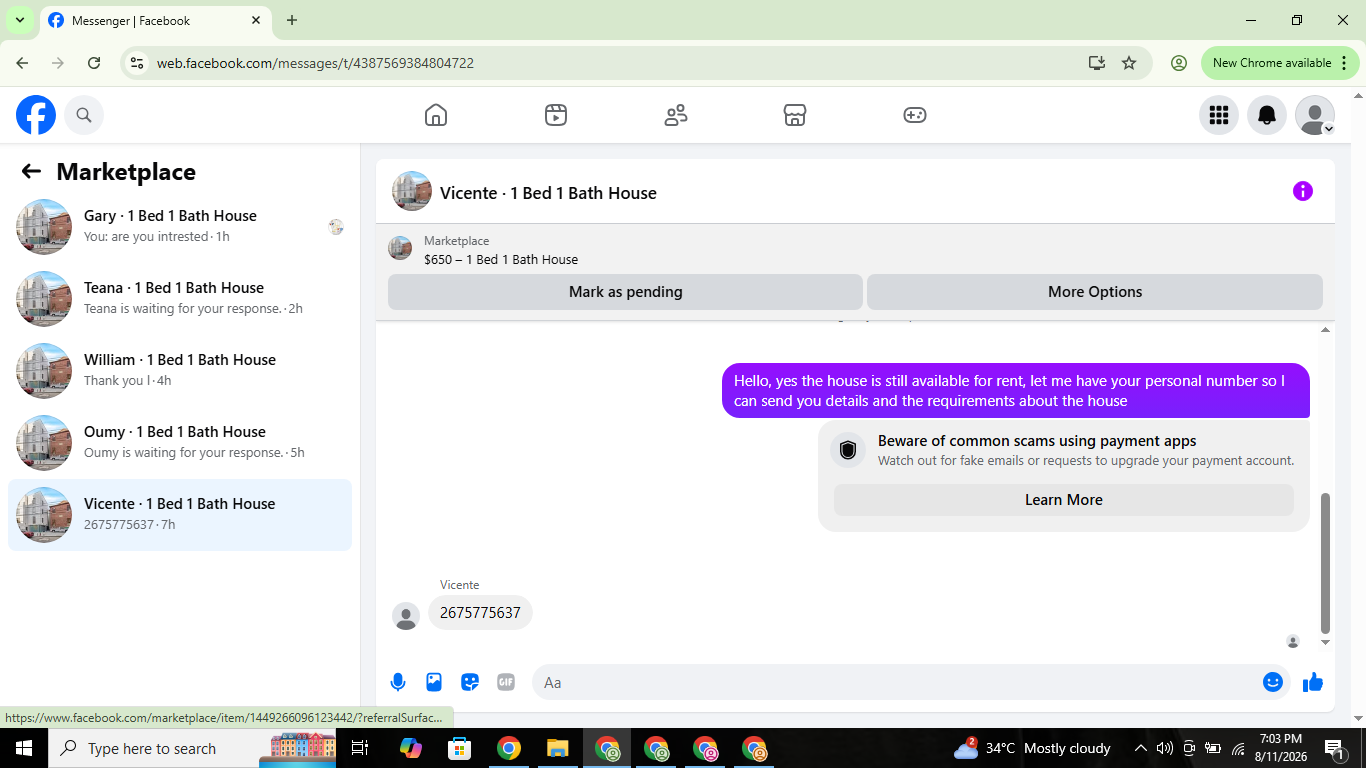Open the notifications bell
1366x768 pixels.
(1267, 115)
